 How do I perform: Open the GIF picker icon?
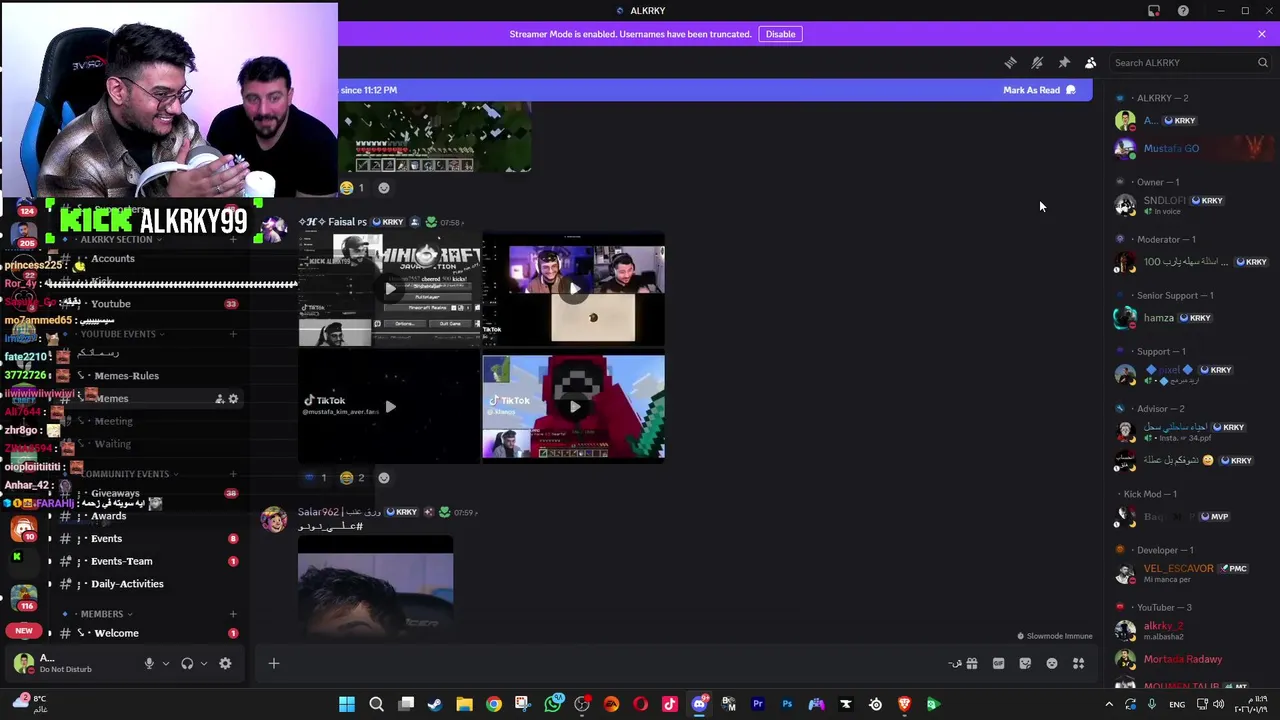point(998,663)
